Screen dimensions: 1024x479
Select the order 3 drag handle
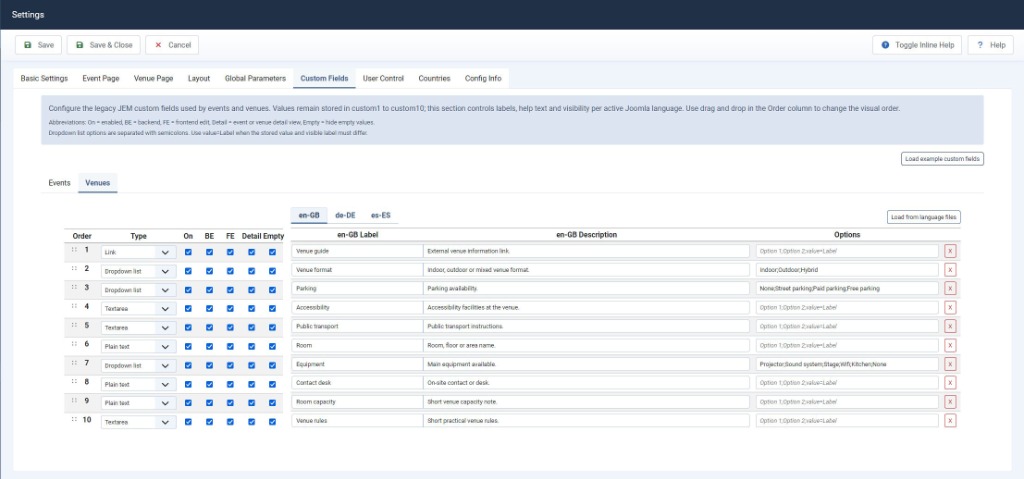74,287
